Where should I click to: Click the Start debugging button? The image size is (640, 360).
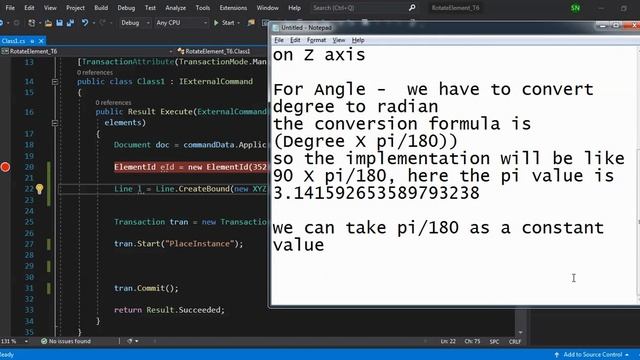(x=224, y=23)
